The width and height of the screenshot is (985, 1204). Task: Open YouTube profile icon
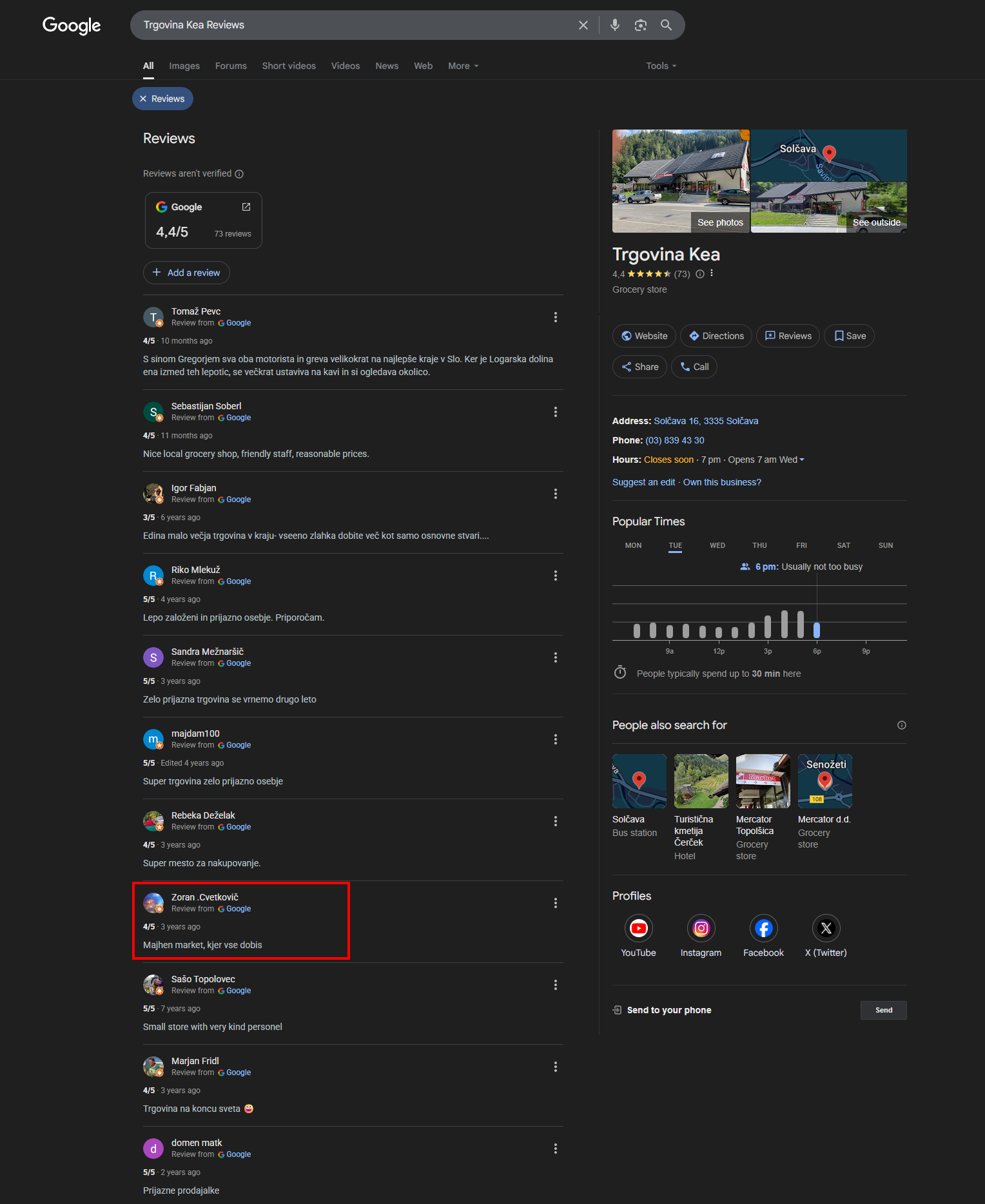pos(639,928)
